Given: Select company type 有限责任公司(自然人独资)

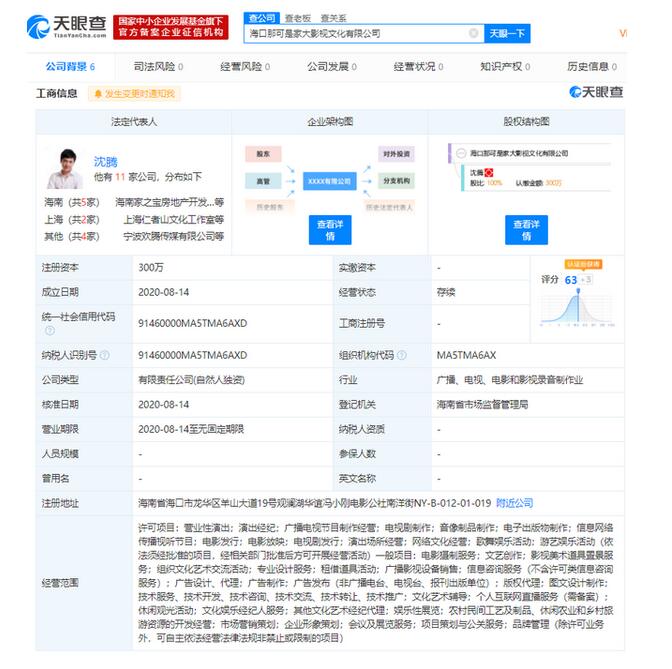Looking at the screenshot, I should pos(191,380).
